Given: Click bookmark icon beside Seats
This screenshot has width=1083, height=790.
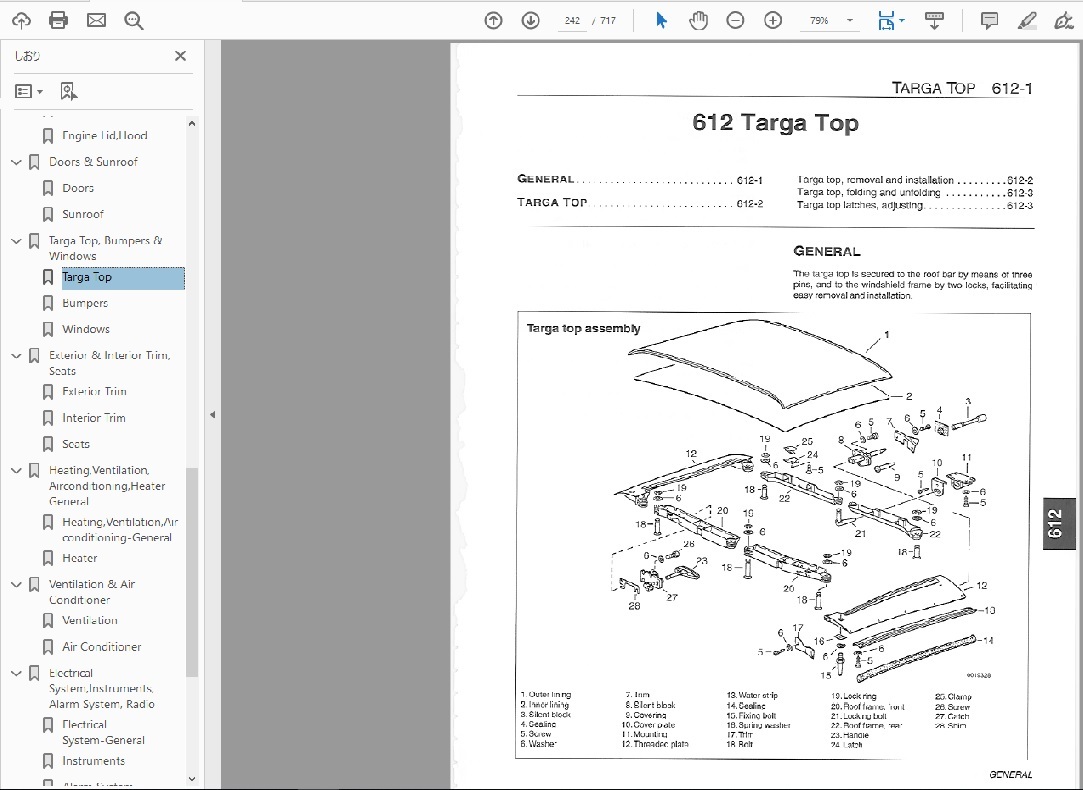Looking at the screenshot, I should click(48, 444).
